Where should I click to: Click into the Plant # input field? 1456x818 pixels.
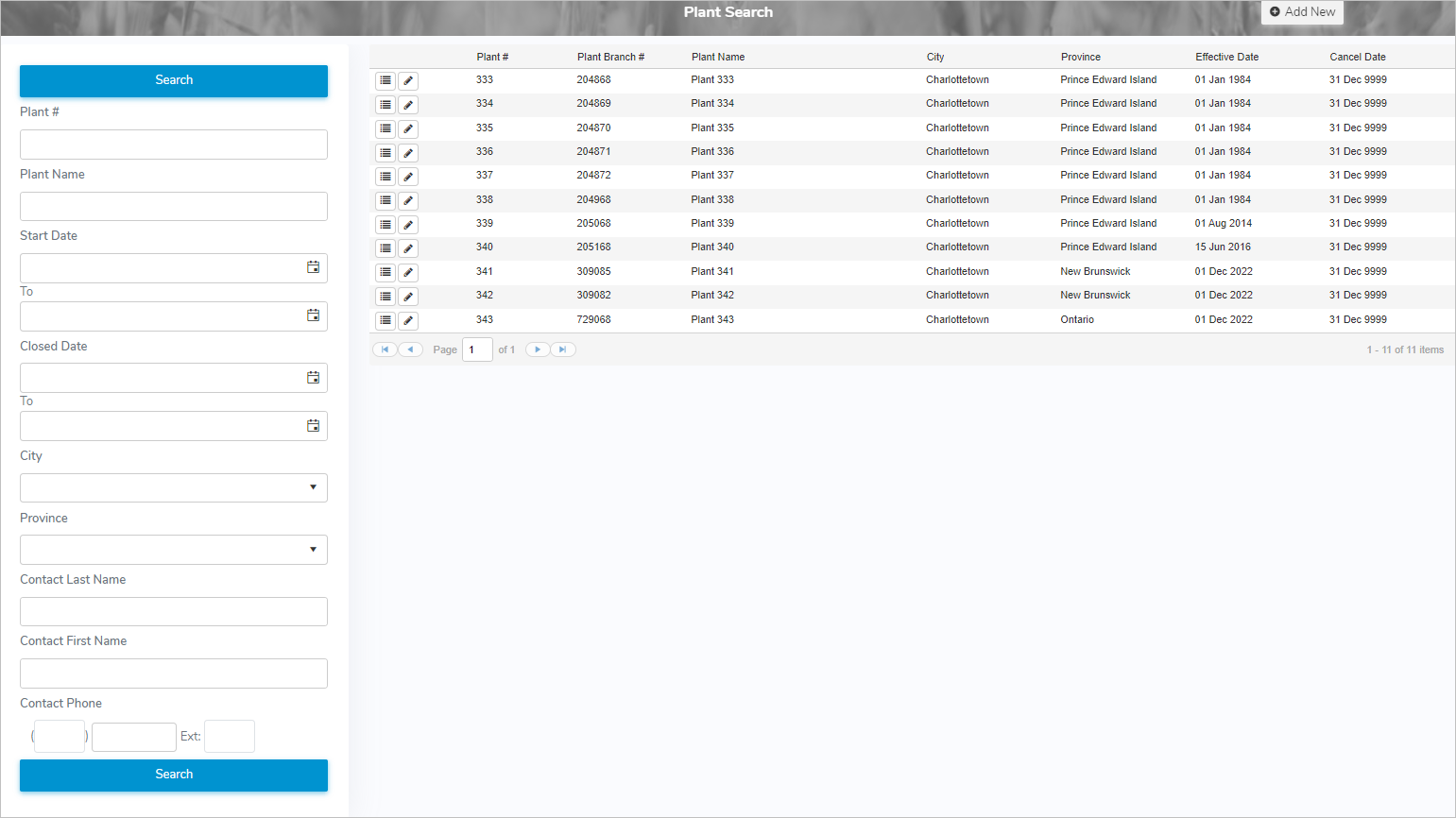174,145
